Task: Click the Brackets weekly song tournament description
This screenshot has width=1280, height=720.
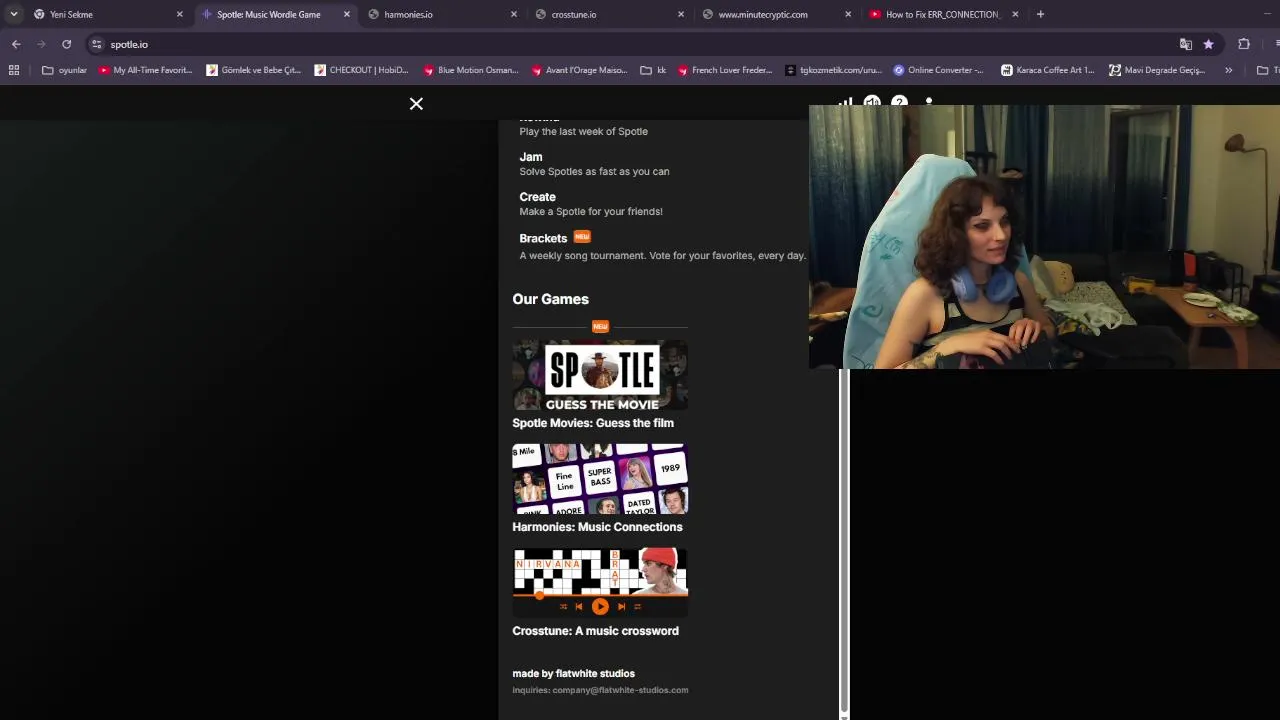Action: tap(662, 256)
